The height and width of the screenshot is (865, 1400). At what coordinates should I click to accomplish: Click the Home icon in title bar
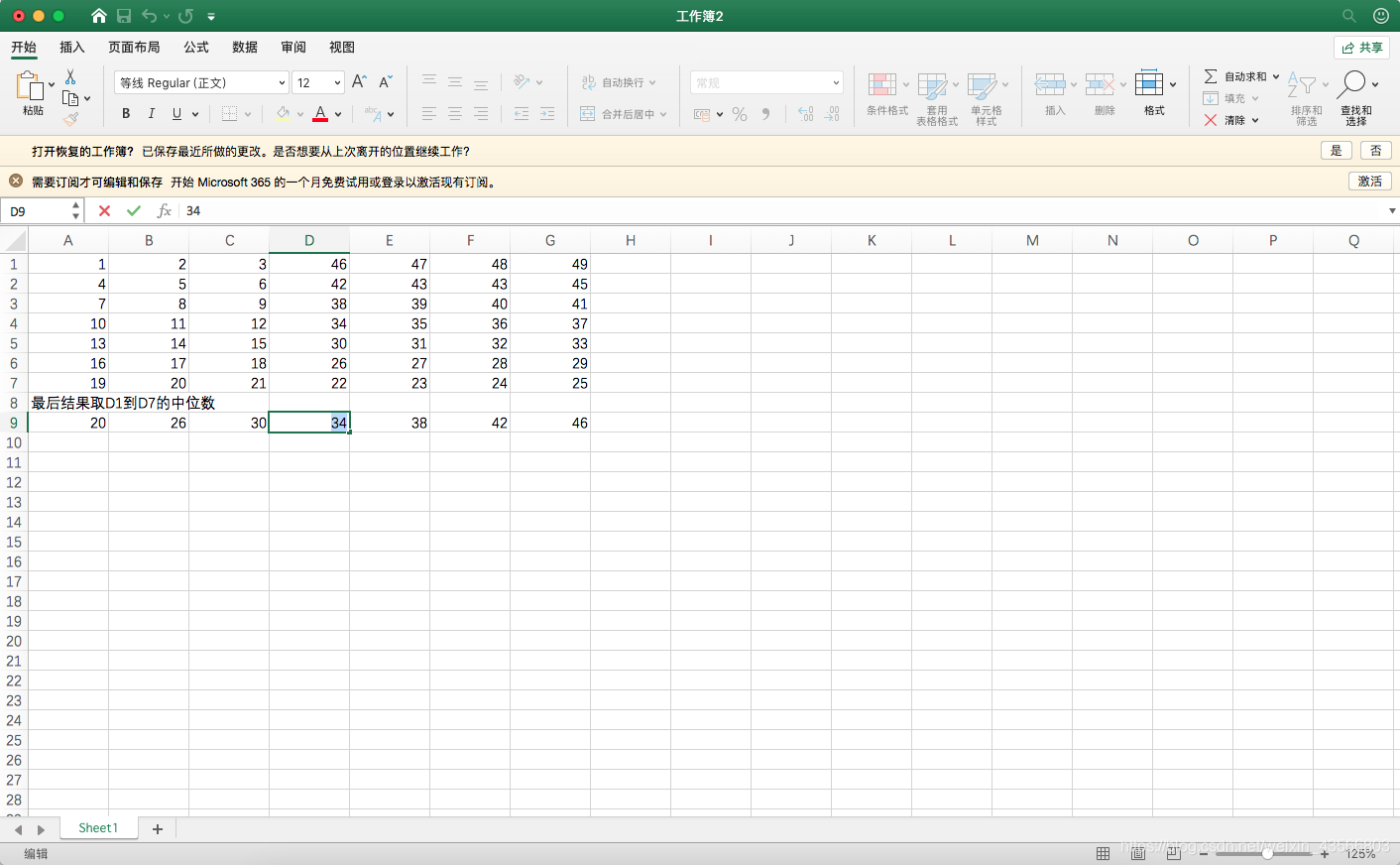99,16
